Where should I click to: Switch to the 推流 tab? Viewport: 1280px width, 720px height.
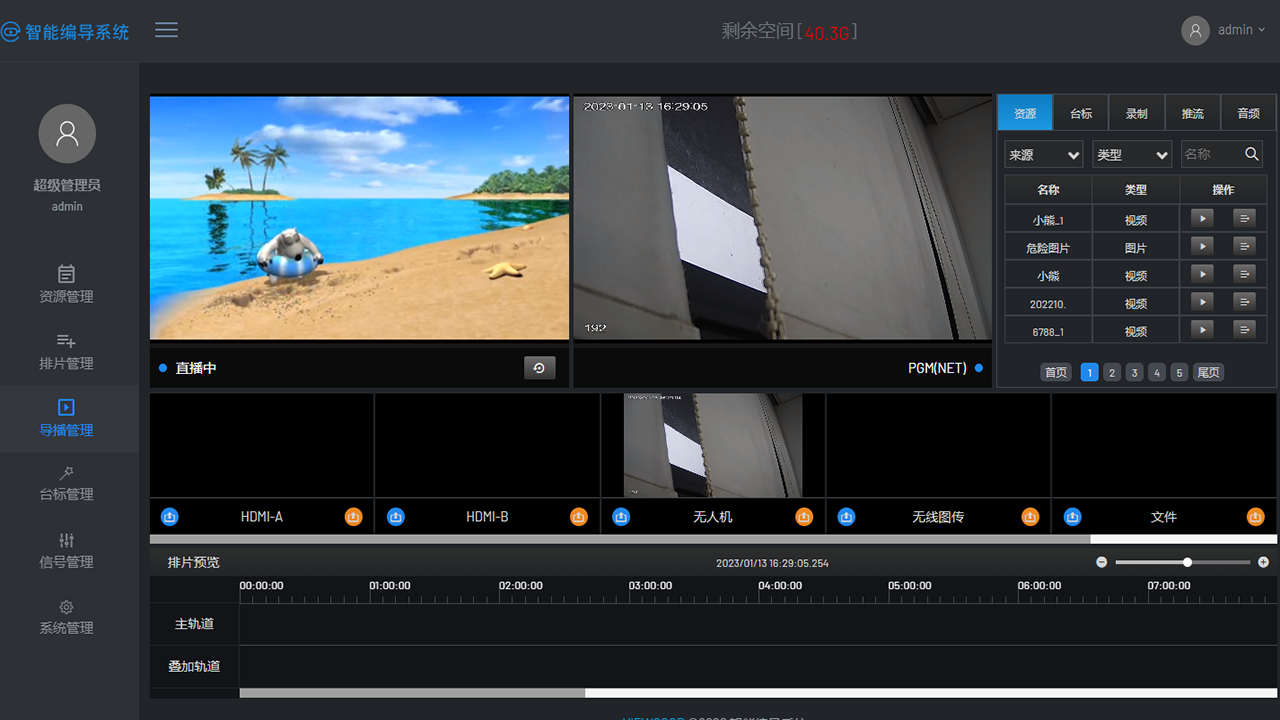[x=1193, y=113]
